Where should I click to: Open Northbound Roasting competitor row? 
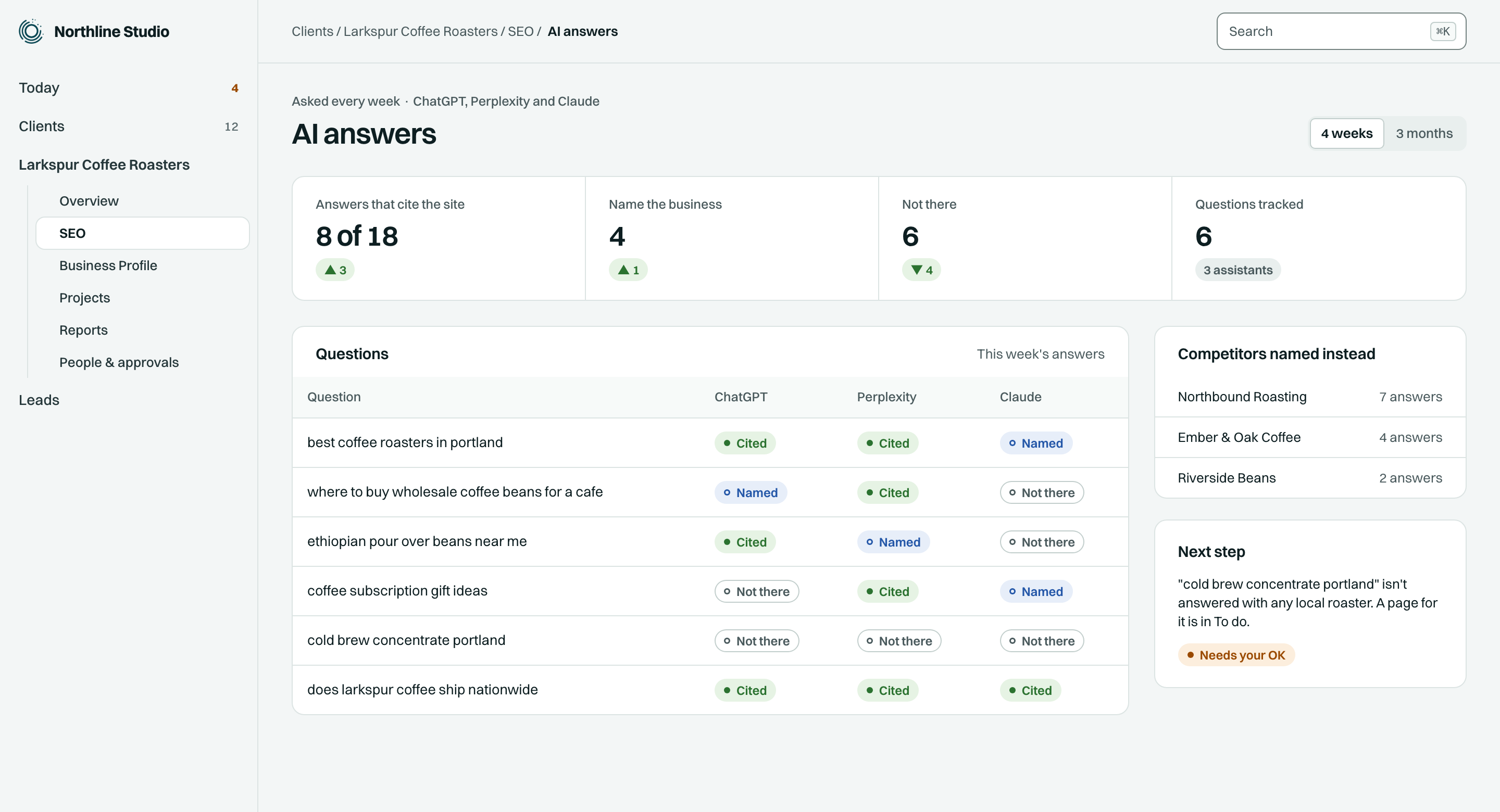pos(1309,397)
